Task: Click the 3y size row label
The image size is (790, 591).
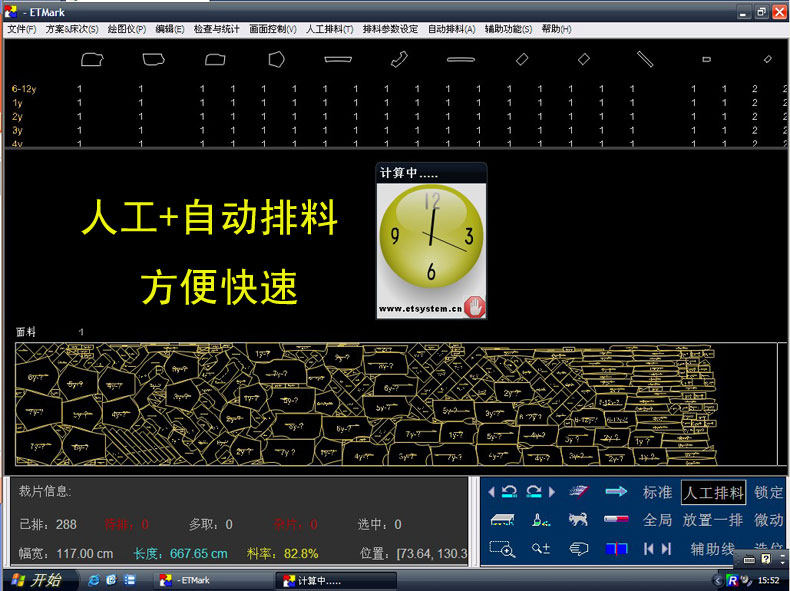Action: pyautogui.click(x=17, y=130)
